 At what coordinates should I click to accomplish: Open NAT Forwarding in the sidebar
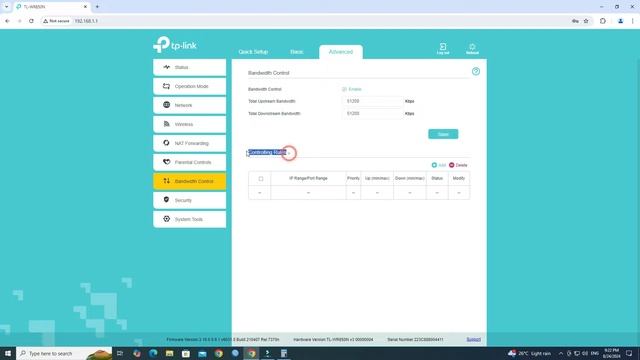tap(189, 143)
